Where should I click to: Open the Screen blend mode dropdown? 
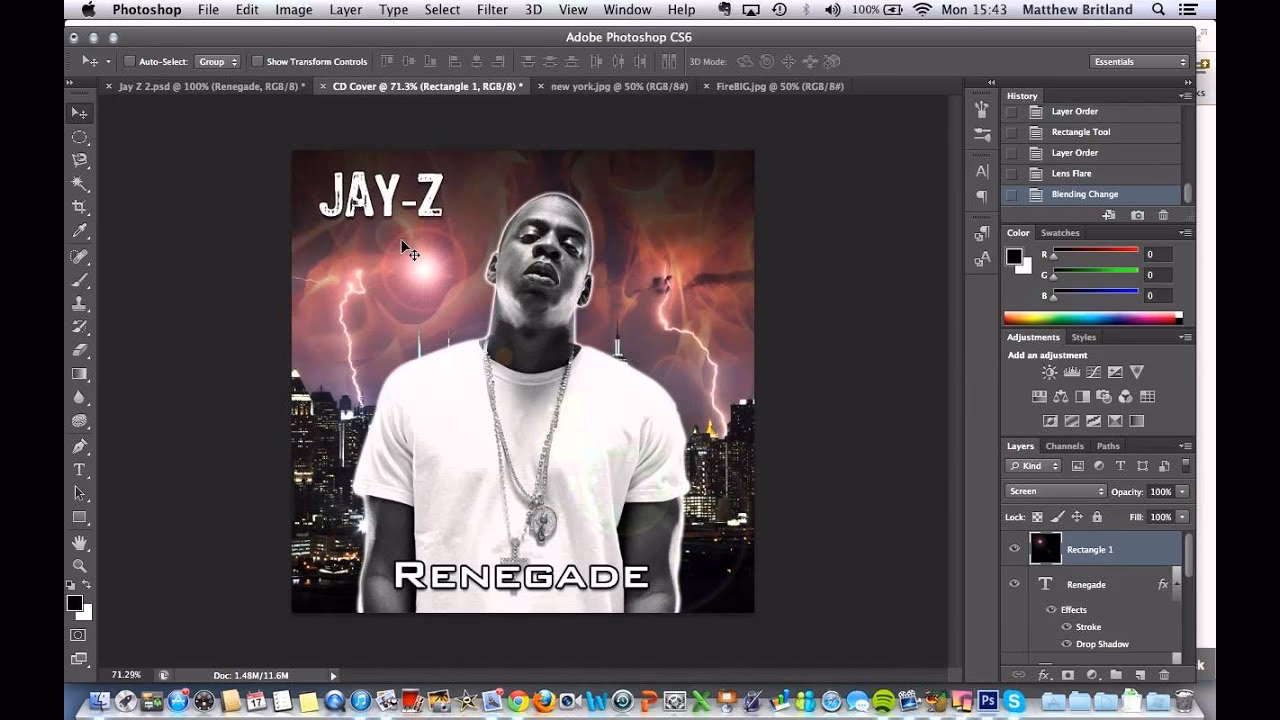1055,491
